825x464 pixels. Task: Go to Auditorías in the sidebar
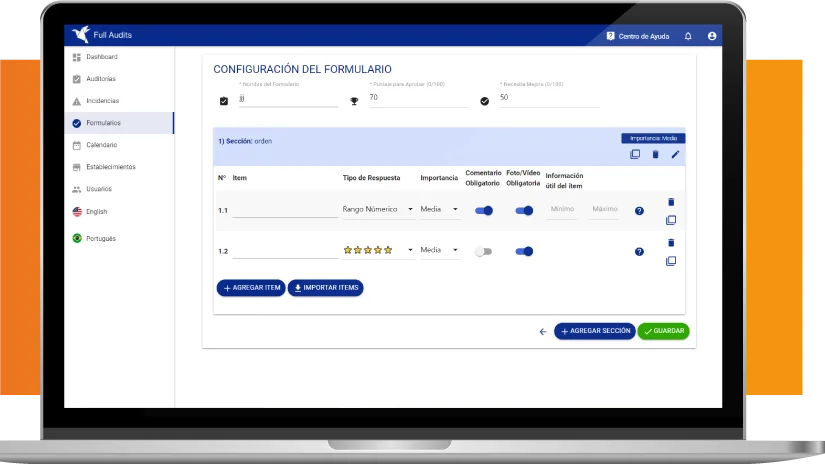click(x=100, y=79)
